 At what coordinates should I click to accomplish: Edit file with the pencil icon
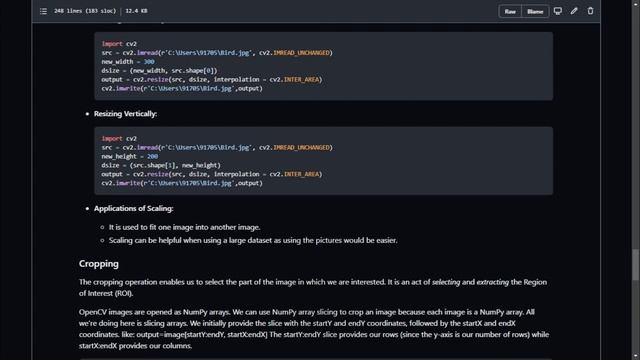(x=574, y=11)
